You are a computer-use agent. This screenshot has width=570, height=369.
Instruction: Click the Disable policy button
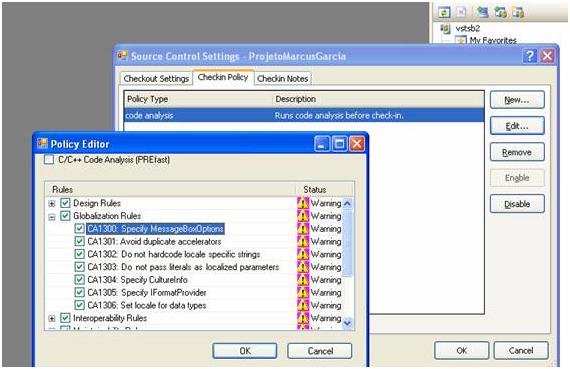(x=517, y=204)
